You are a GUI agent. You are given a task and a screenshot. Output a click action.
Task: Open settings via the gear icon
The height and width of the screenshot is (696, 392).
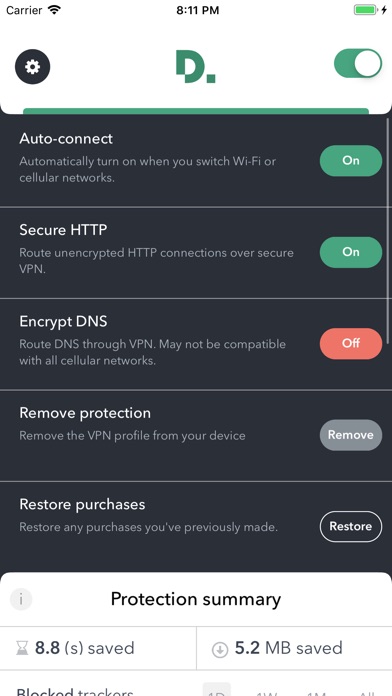(x=32, y=67)
